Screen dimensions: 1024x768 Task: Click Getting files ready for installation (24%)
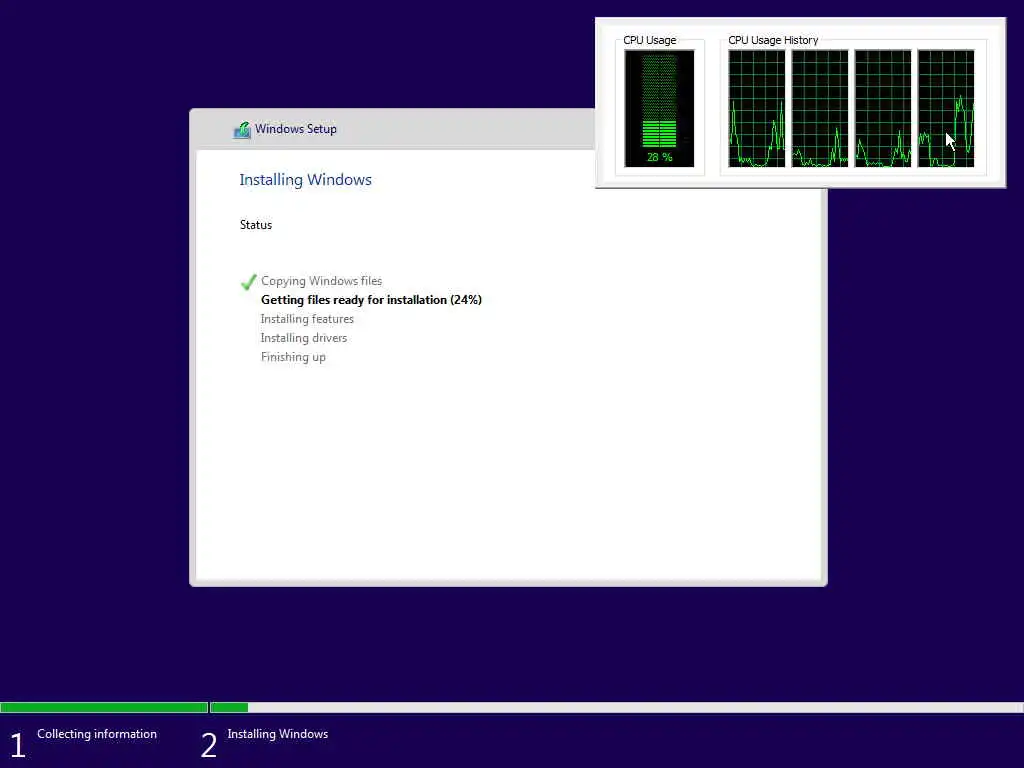[x=371, y=300]
